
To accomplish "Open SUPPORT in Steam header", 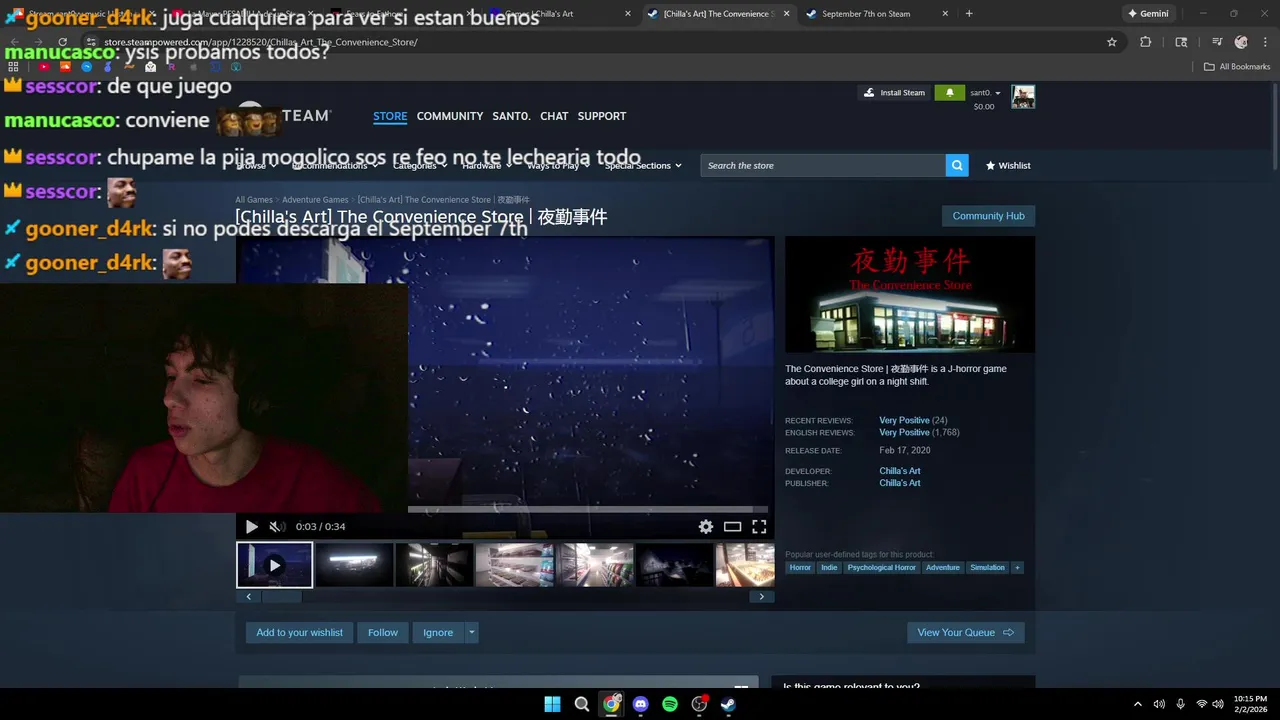I will [602, 116].
